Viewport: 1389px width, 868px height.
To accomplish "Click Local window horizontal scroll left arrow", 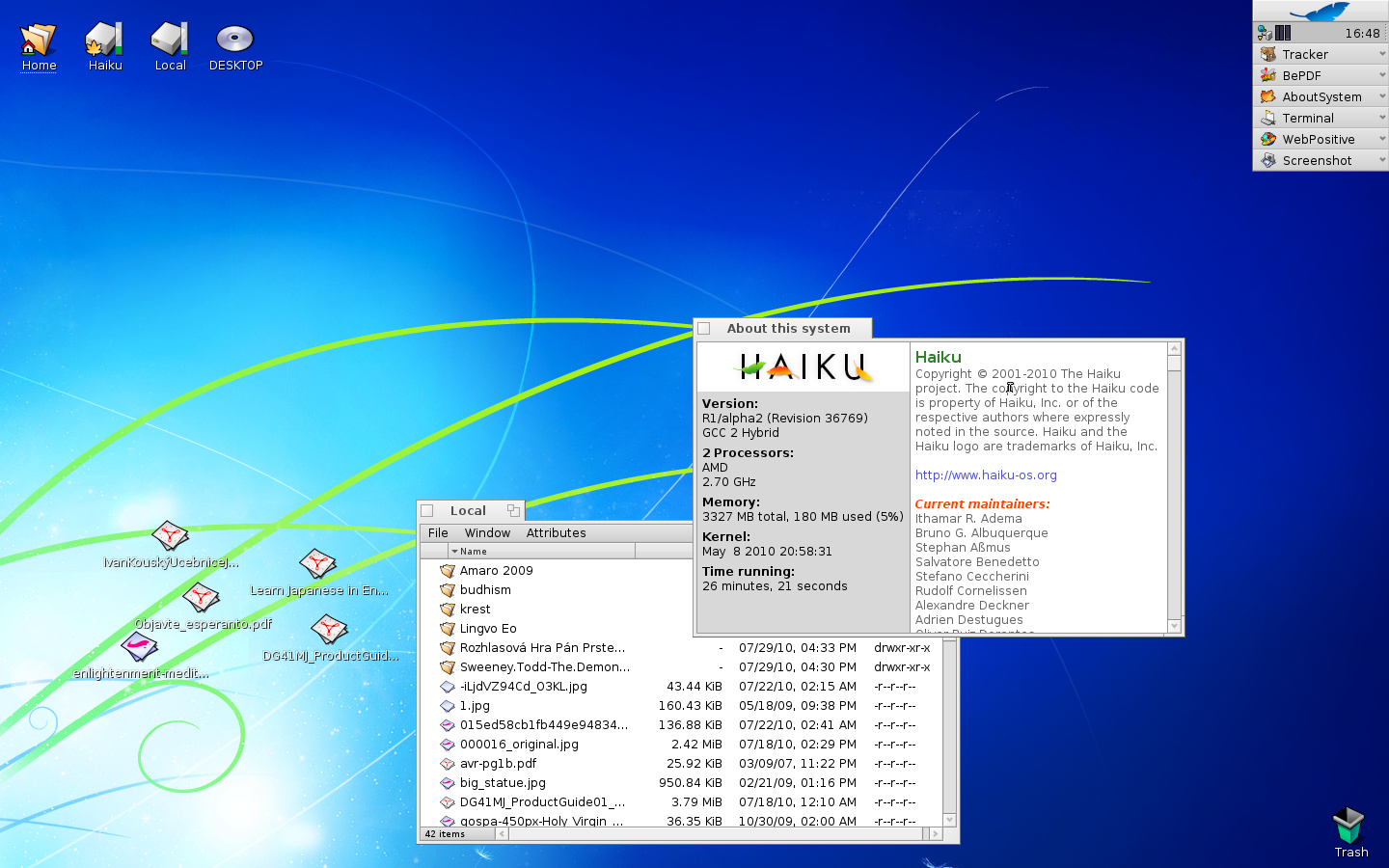I will (x=502, y=834).
